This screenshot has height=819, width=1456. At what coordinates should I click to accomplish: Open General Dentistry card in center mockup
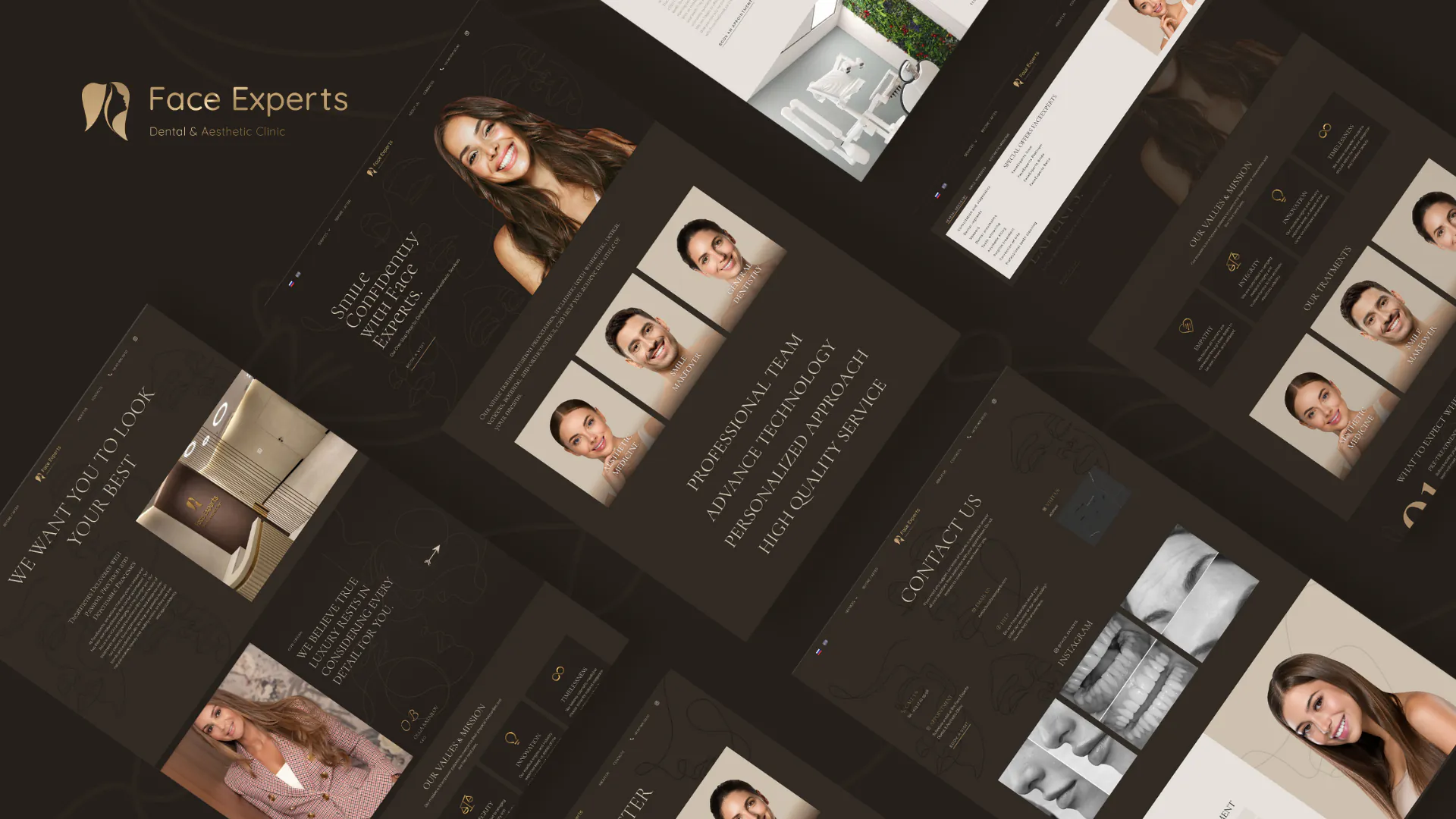click(712, 259)
